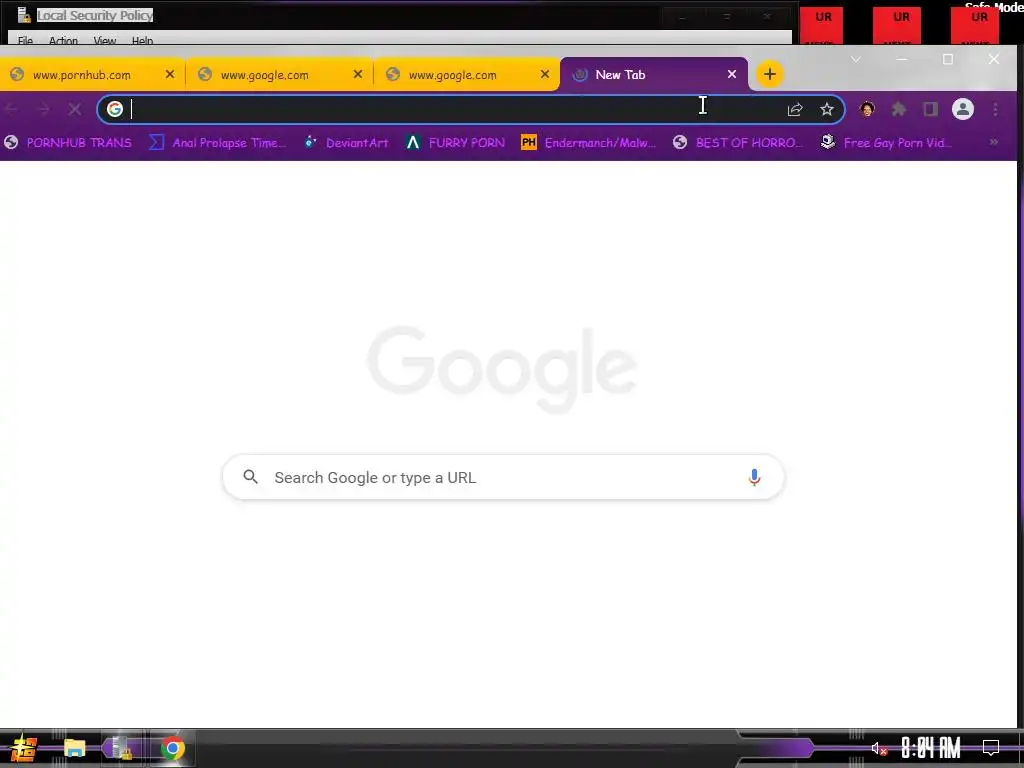Close the New Tab tab

(x=732, y=74)
